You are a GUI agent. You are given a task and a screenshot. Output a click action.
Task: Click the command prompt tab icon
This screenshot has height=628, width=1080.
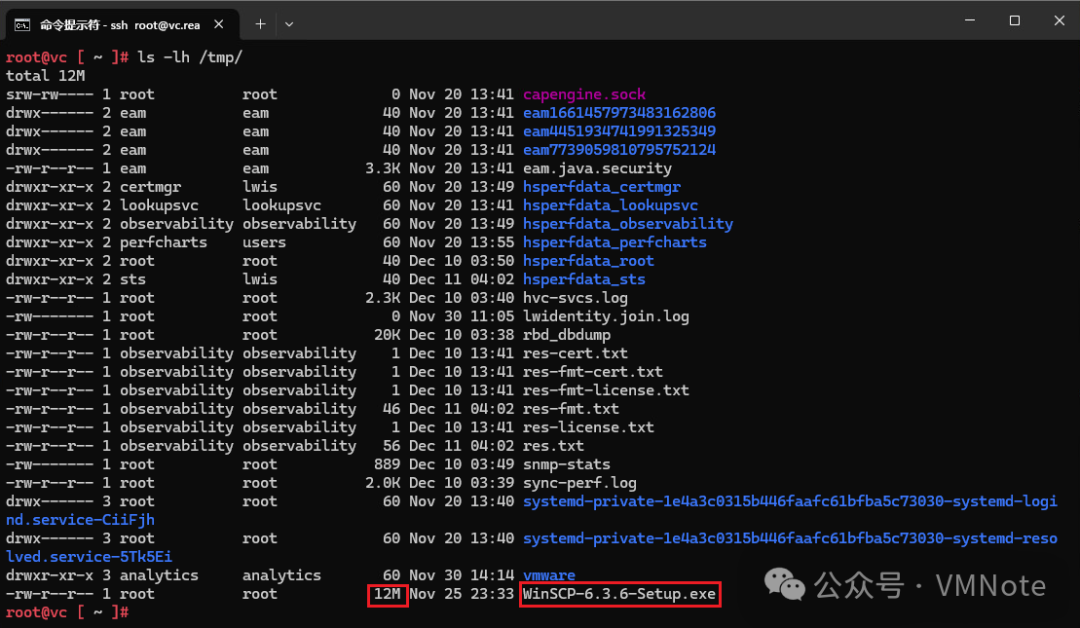coord(22,25)
